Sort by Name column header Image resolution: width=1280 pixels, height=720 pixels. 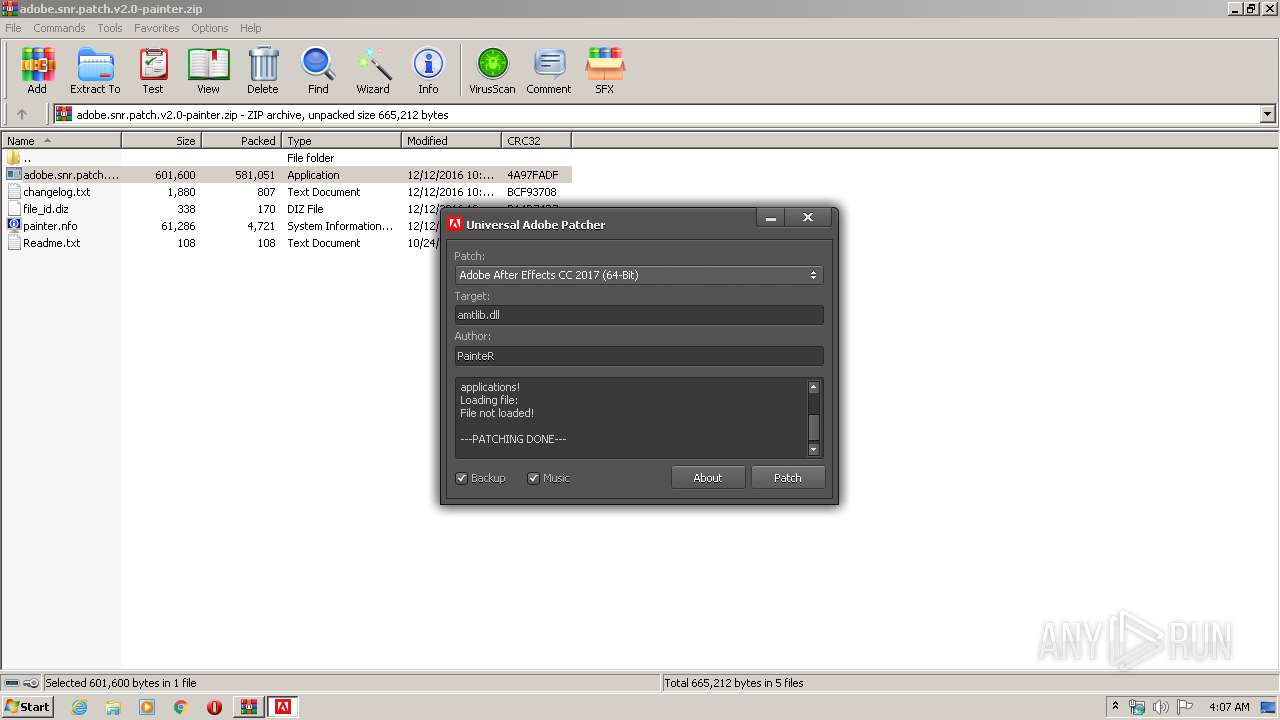[x=61, y=141]
